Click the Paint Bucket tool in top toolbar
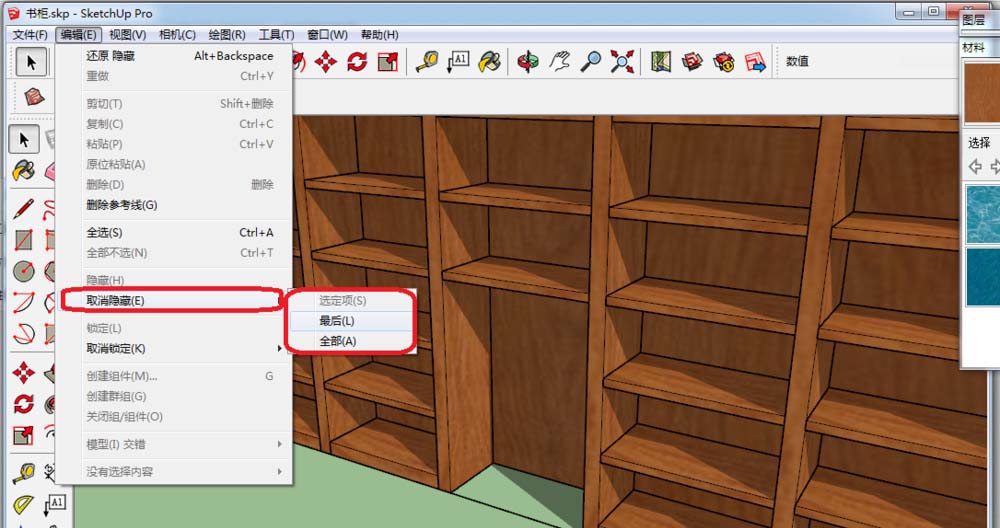Viewport: 1000px width, 528px height. (x=489, y=62)
